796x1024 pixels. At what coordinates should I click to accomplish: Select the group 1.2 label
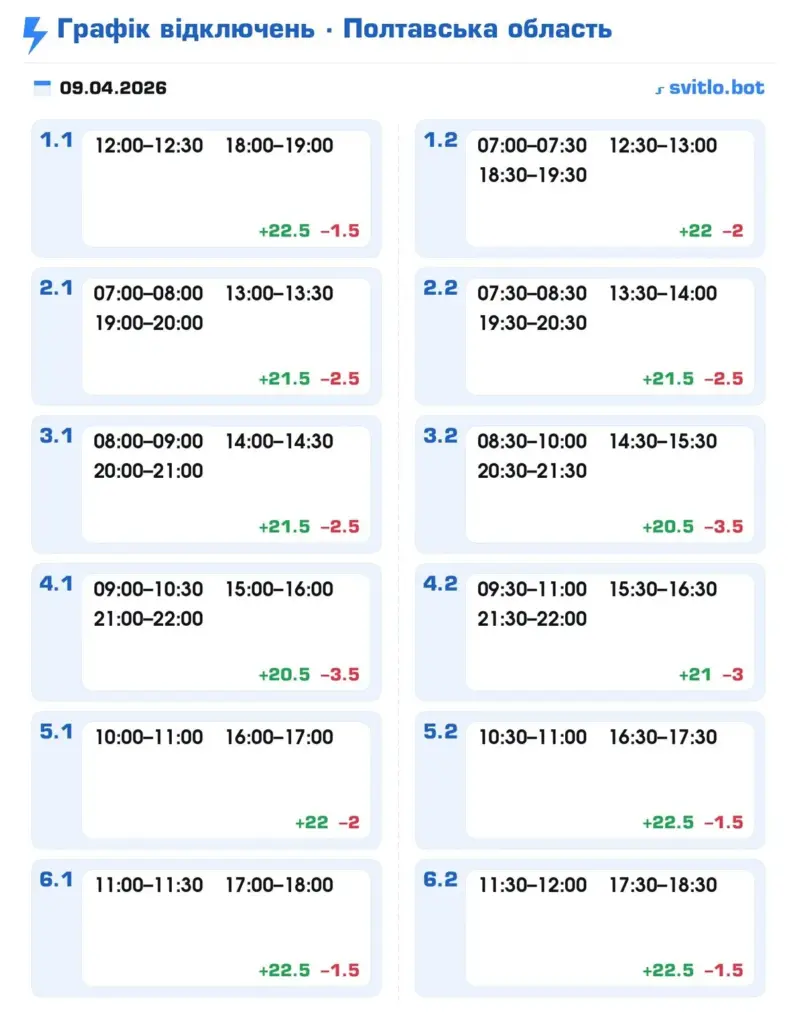440,140
